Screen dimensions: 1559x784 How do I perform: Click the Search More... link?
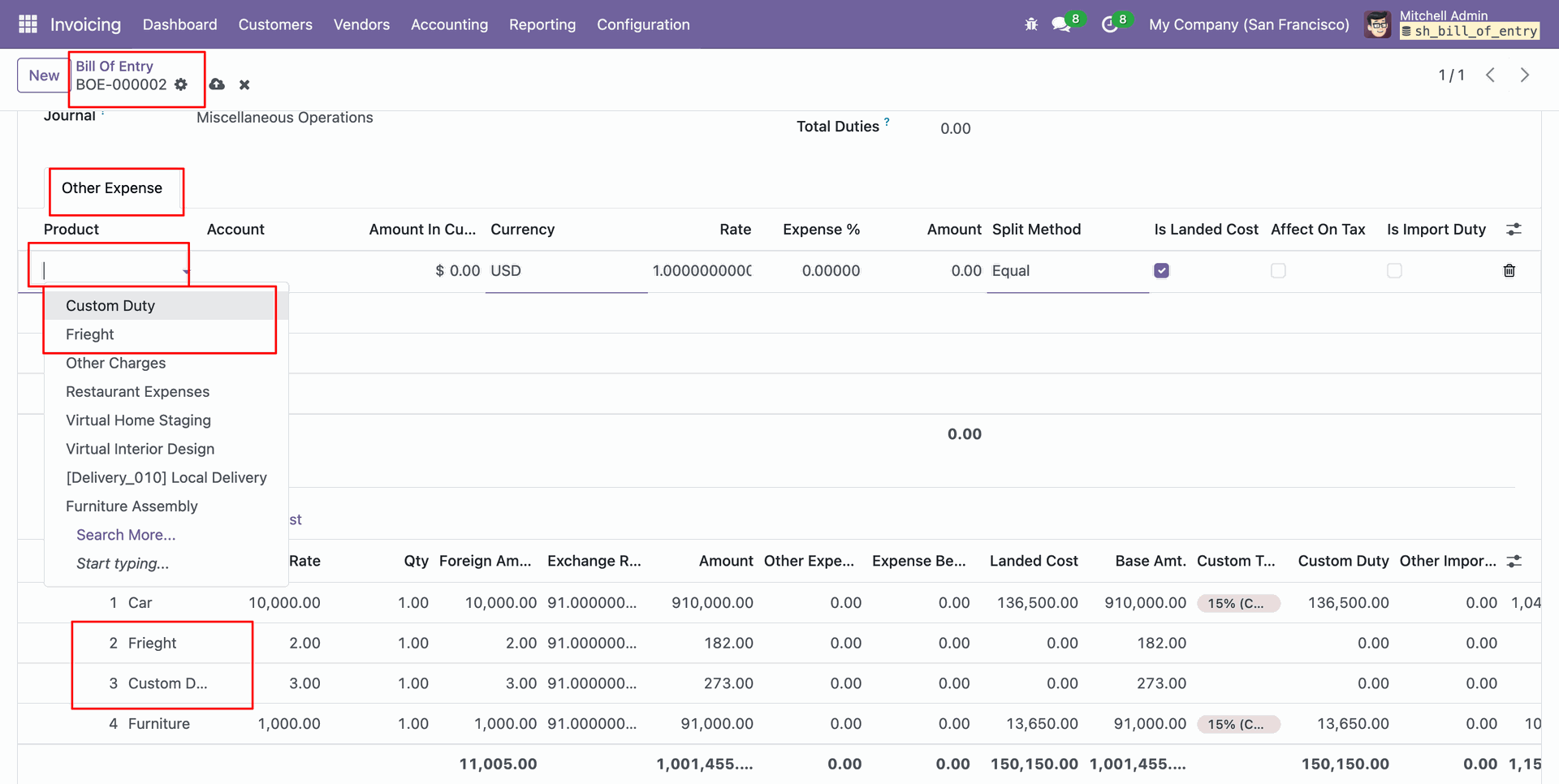pos(126,535)
